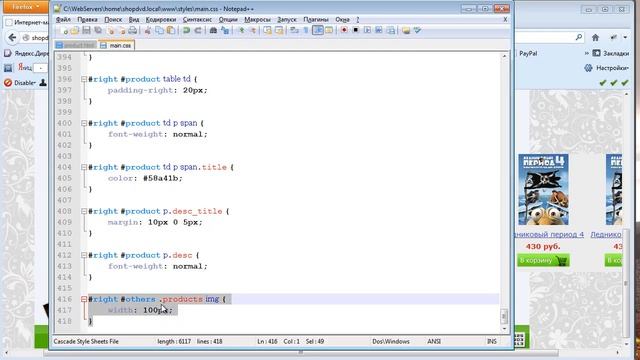
Task: Cut selection with the scissors icon
Action: tap(148, 30)
